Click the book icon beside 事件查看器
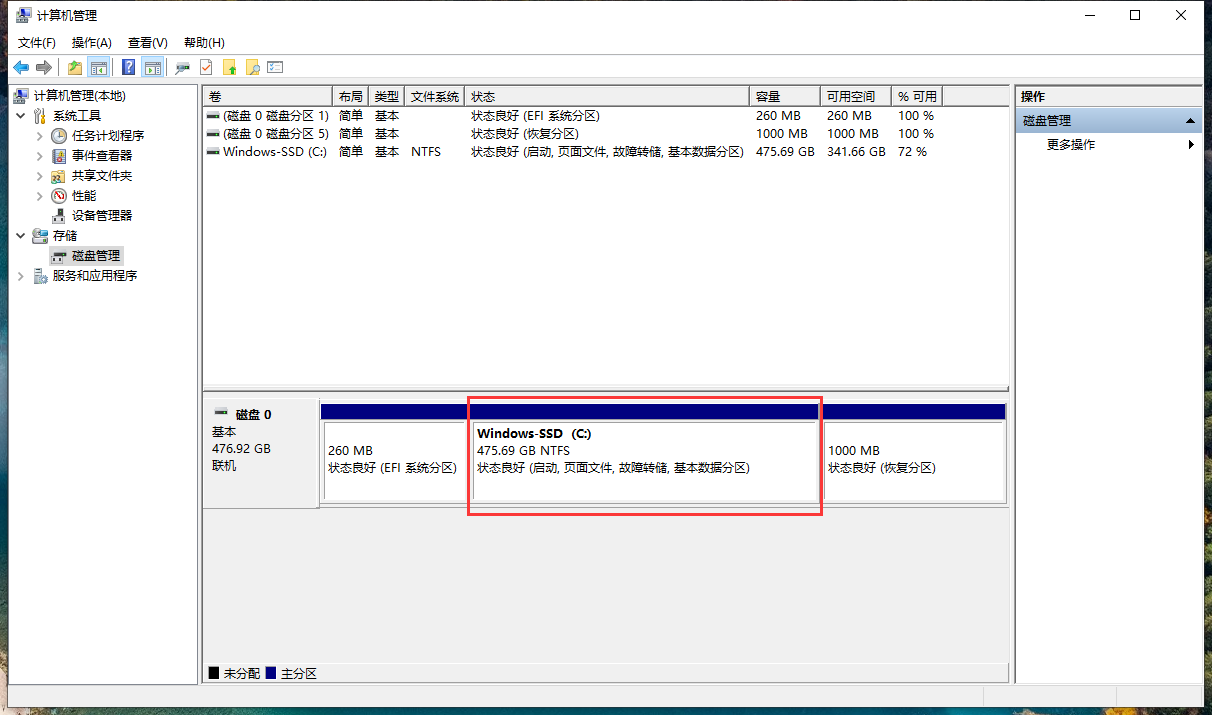Image resolution: width=1212 pixels, height=715 pixels. (60, 156)
